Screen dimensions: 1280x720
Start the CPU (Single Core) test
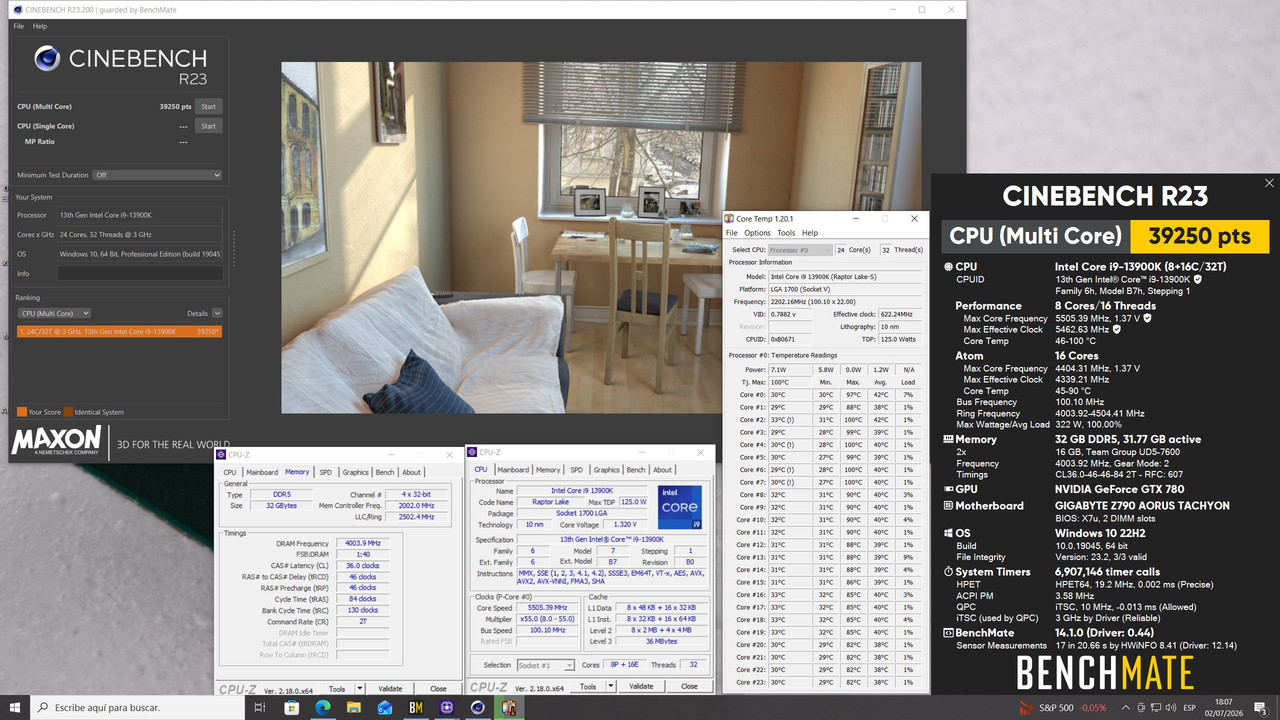(208, 126)
